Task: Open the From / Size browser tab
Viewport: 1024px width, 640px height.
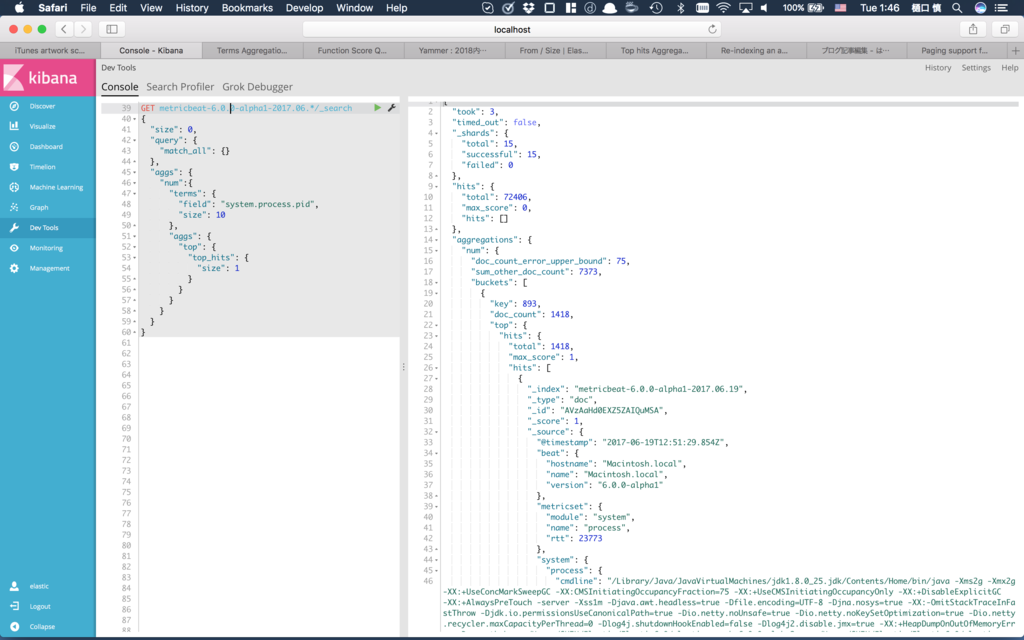Action: click(x=554, y=50)
